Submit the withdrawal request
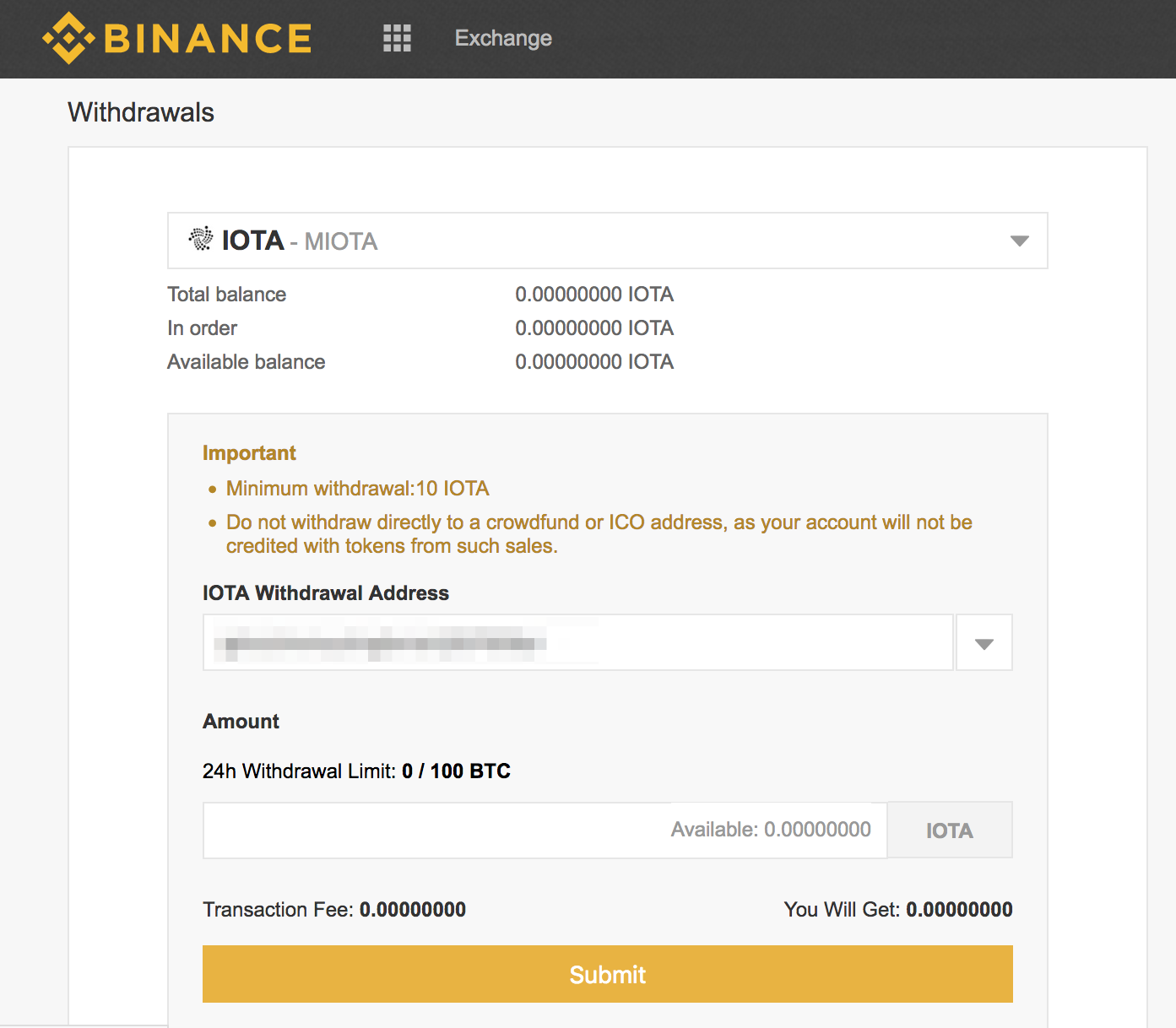This screenshot has width=1176, height=1028. 608,974
